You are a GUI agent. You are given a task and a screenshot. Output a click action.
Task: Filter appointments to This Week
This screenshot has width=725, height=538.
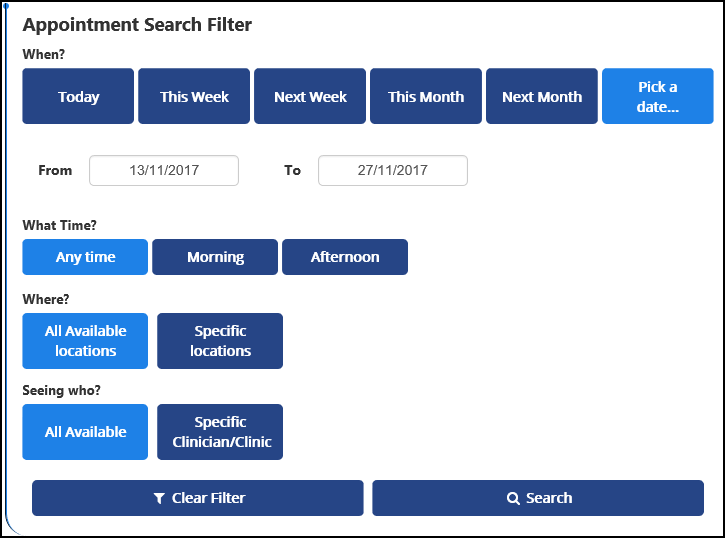pos(194,97)
